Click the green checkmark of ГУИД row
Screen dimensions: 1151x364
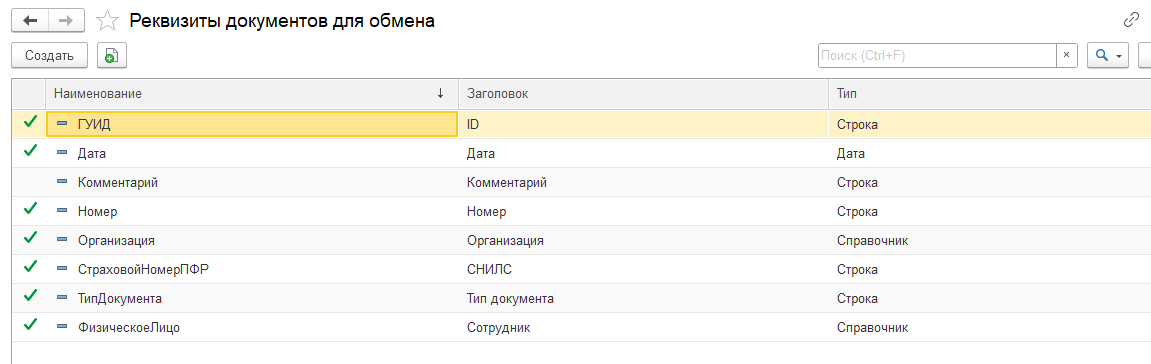[x=30, y=123]
